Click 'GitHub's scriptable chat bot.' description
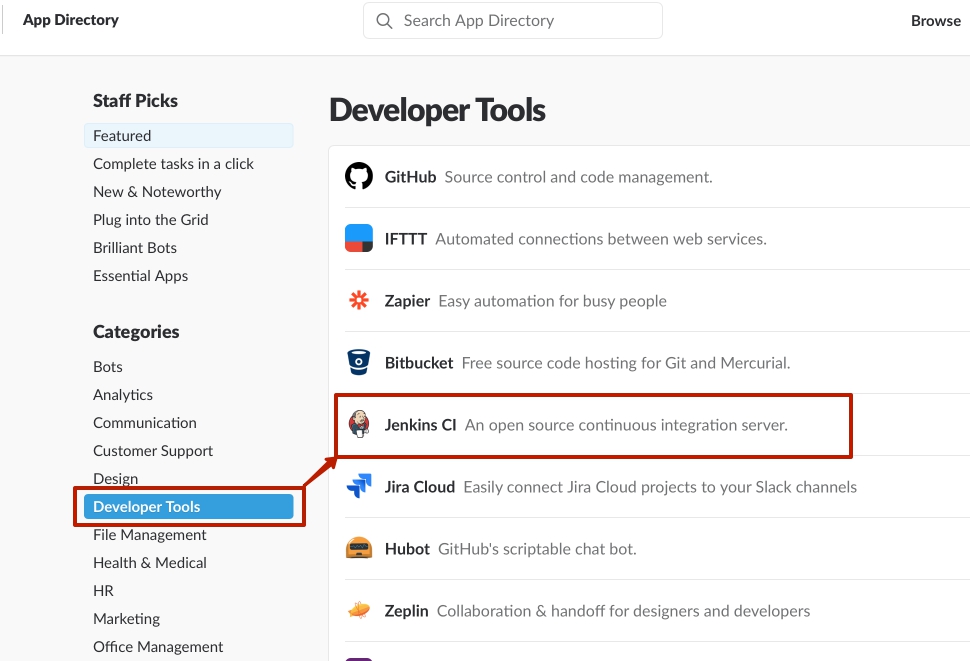970x661 pixels. (x=537, y=549)
